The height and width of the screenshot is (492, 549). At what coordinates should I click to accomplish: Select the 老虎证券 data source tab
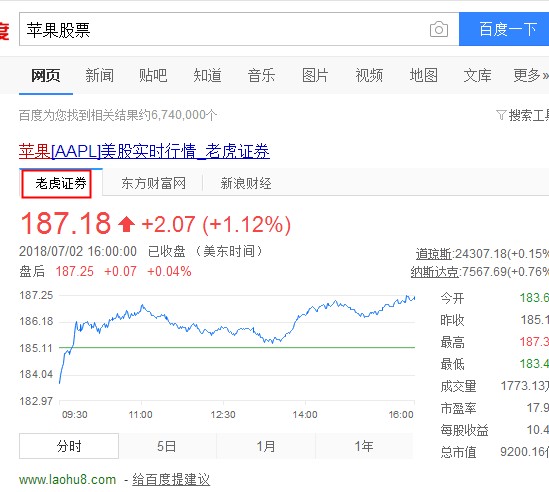61,183
